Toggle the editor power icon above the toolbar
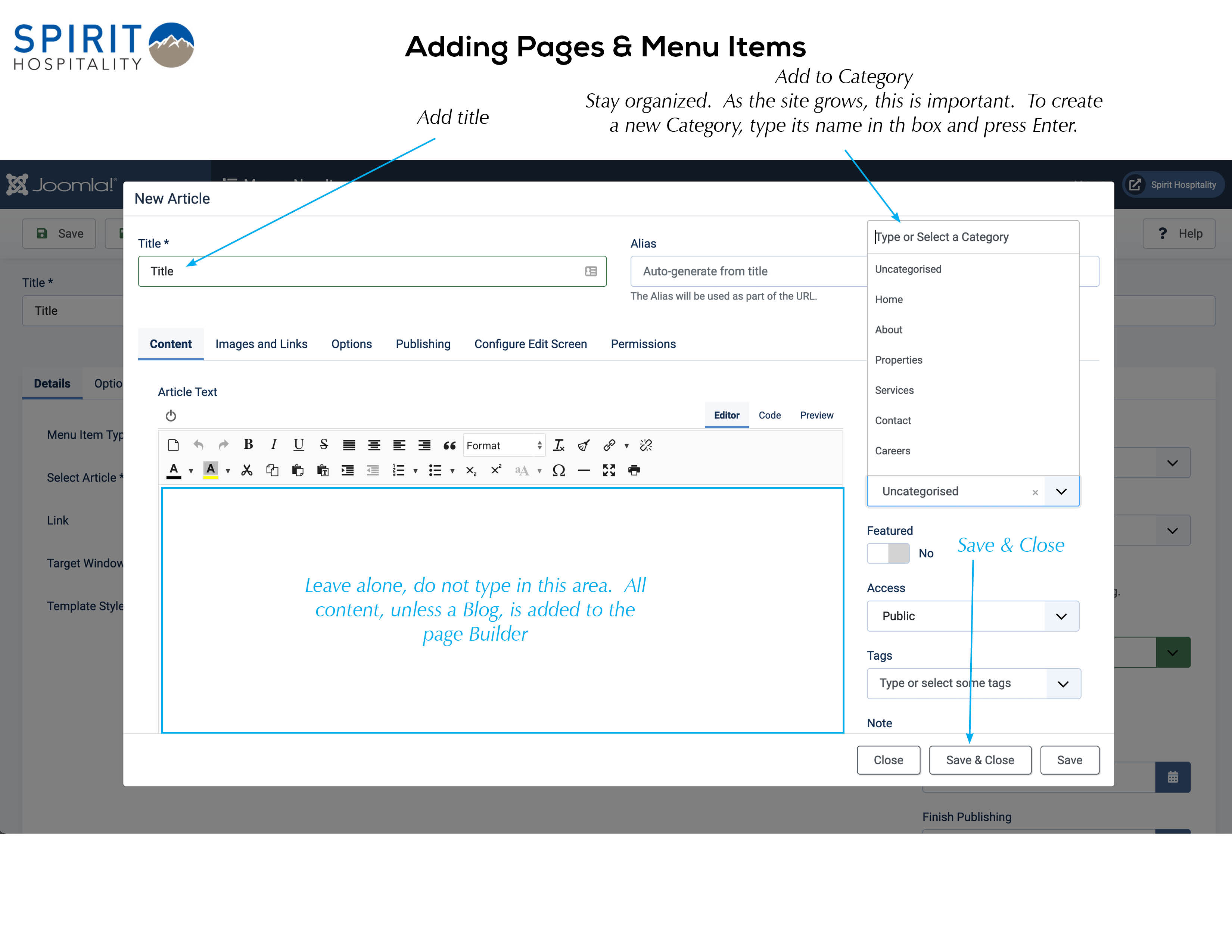The image size is (1232, 952). pyautogui.click(x=171, y=416)
